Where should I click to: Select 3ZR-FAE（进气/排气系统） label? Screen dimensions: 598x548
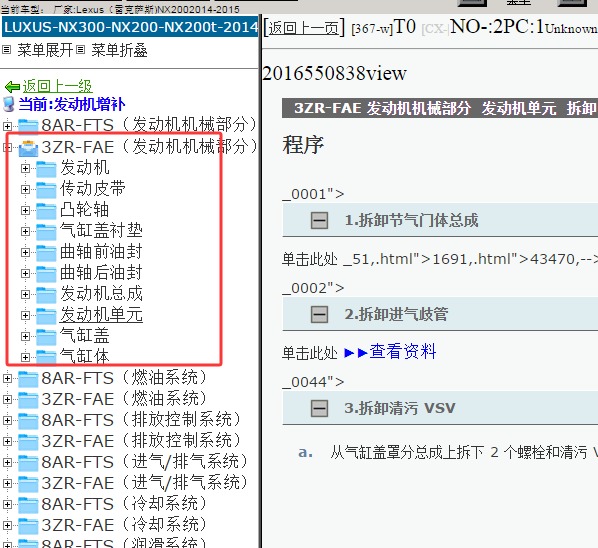click(145, 483)
